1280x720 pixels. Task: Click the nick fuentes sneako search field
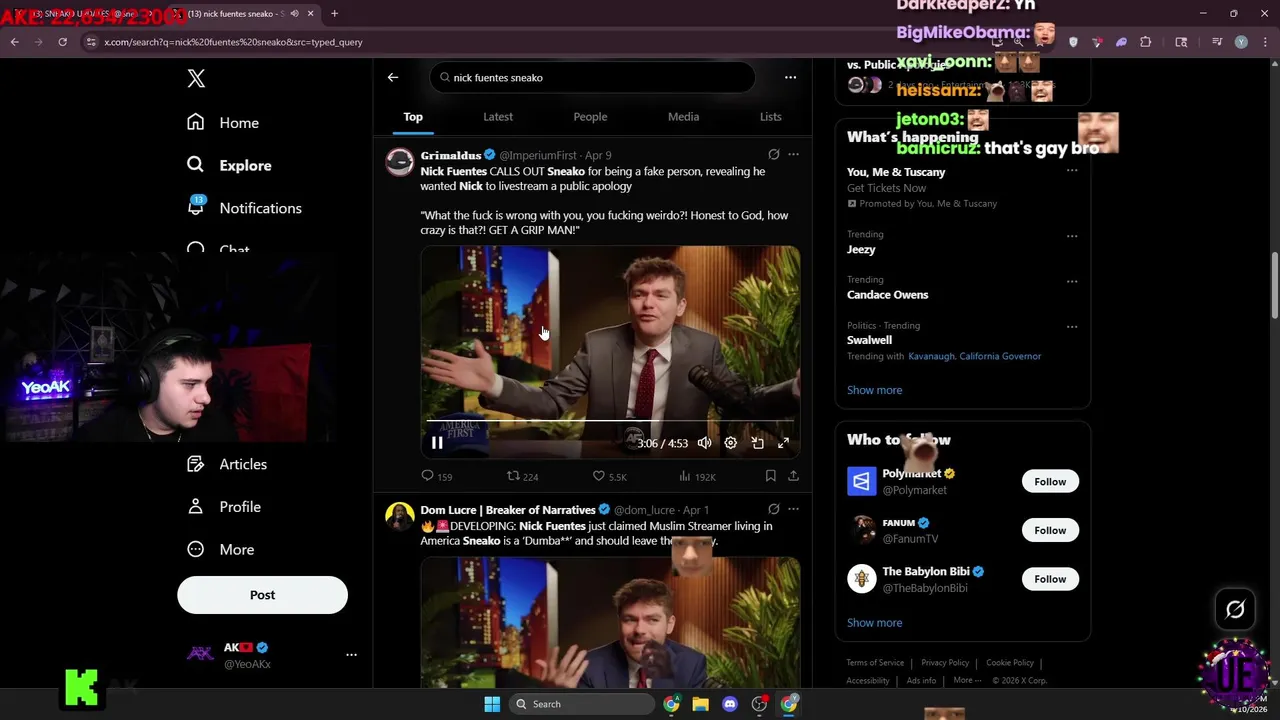[593, 77]
